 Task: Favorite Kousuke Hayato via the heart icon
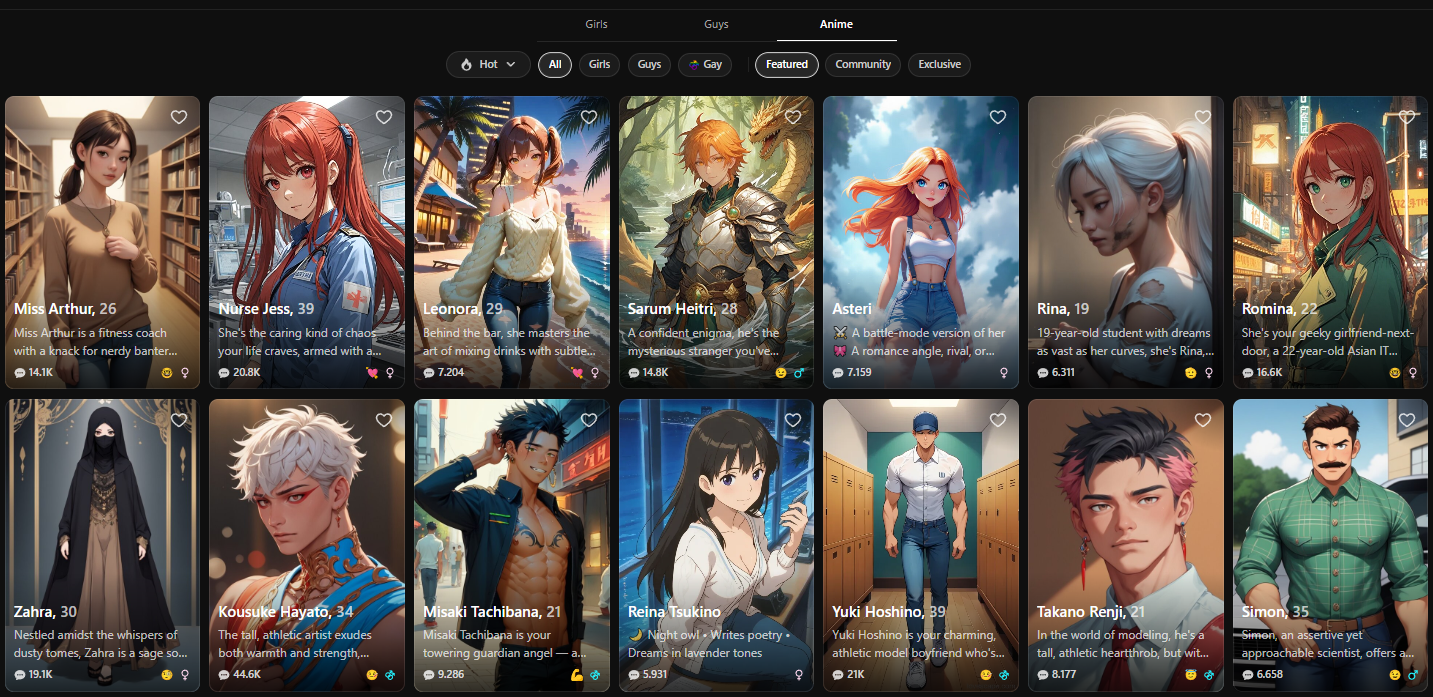(383, 420)
